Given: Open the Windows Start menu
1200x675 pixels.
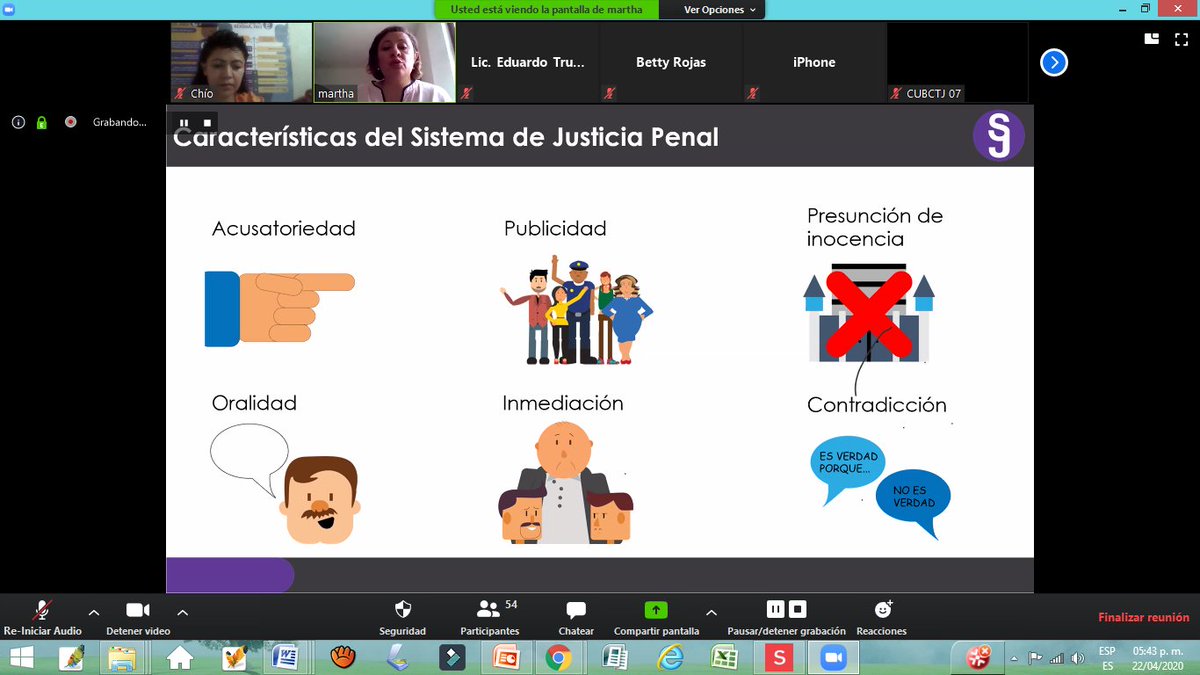Looking at the screenshot, I should point(22,657).
